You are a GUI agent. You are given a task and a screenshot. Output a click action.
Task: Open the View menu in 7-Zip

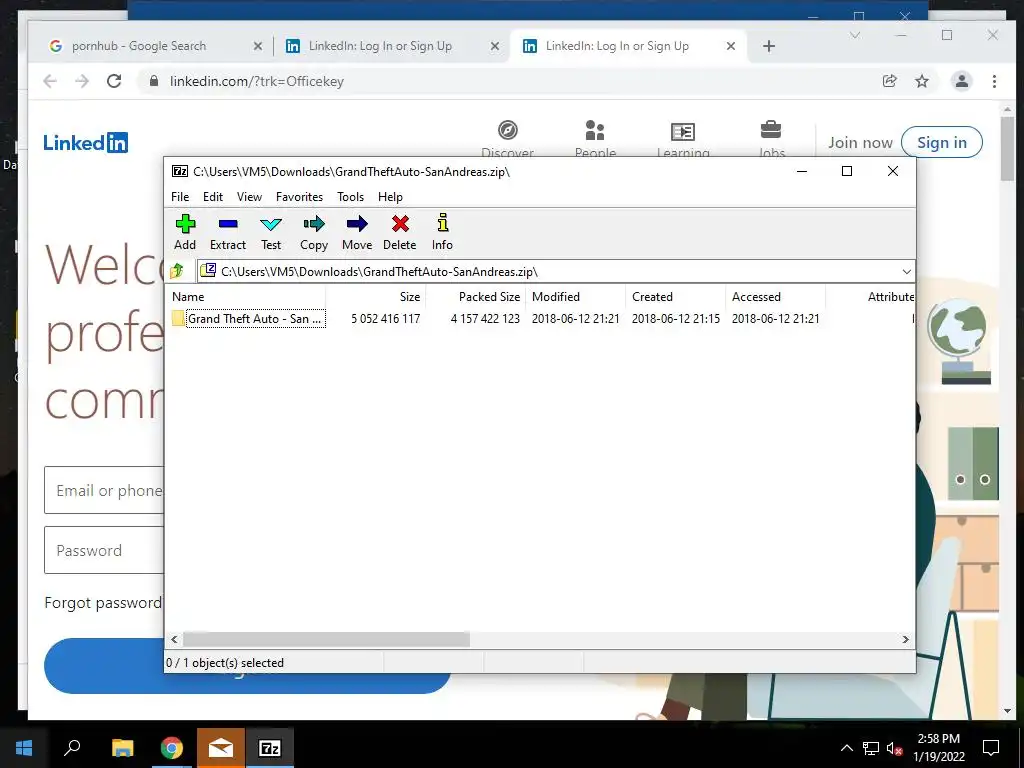coord(249,197)
